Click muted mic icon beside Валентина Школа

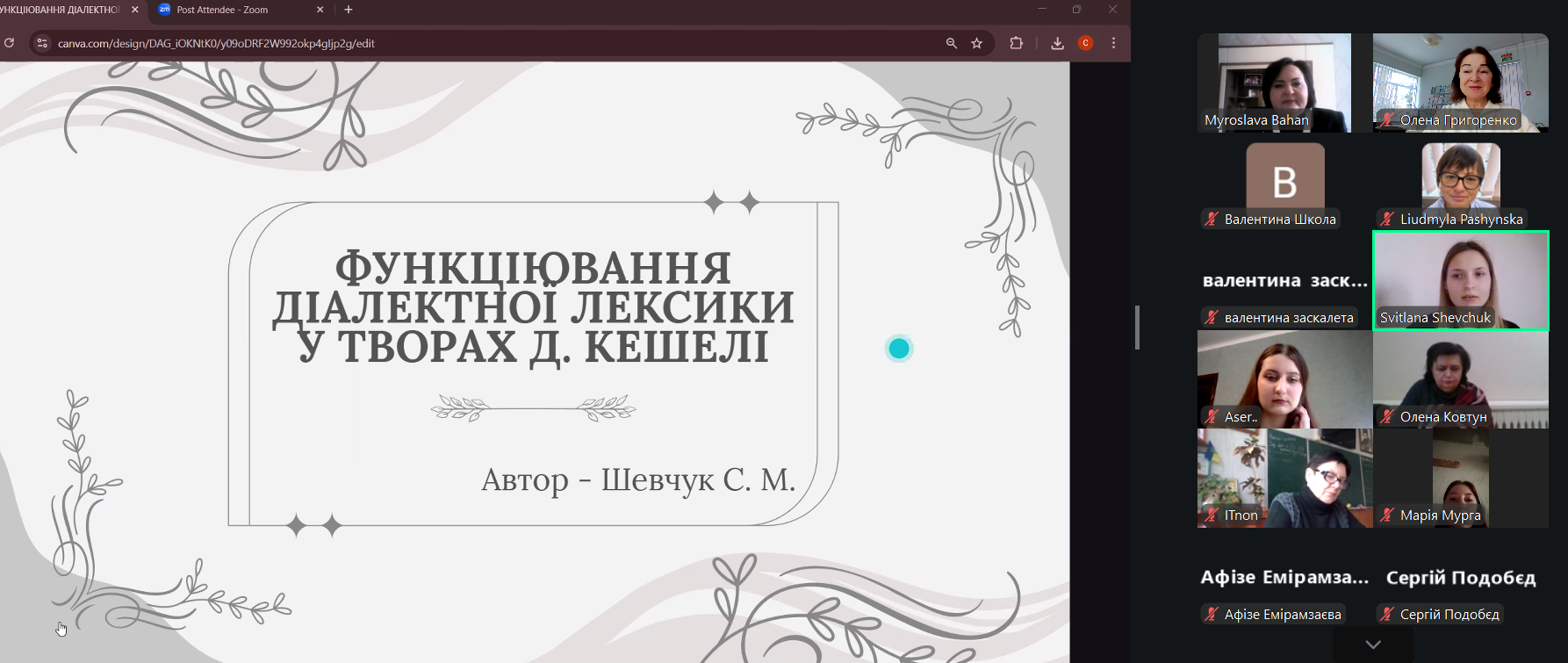[1212, 220]
